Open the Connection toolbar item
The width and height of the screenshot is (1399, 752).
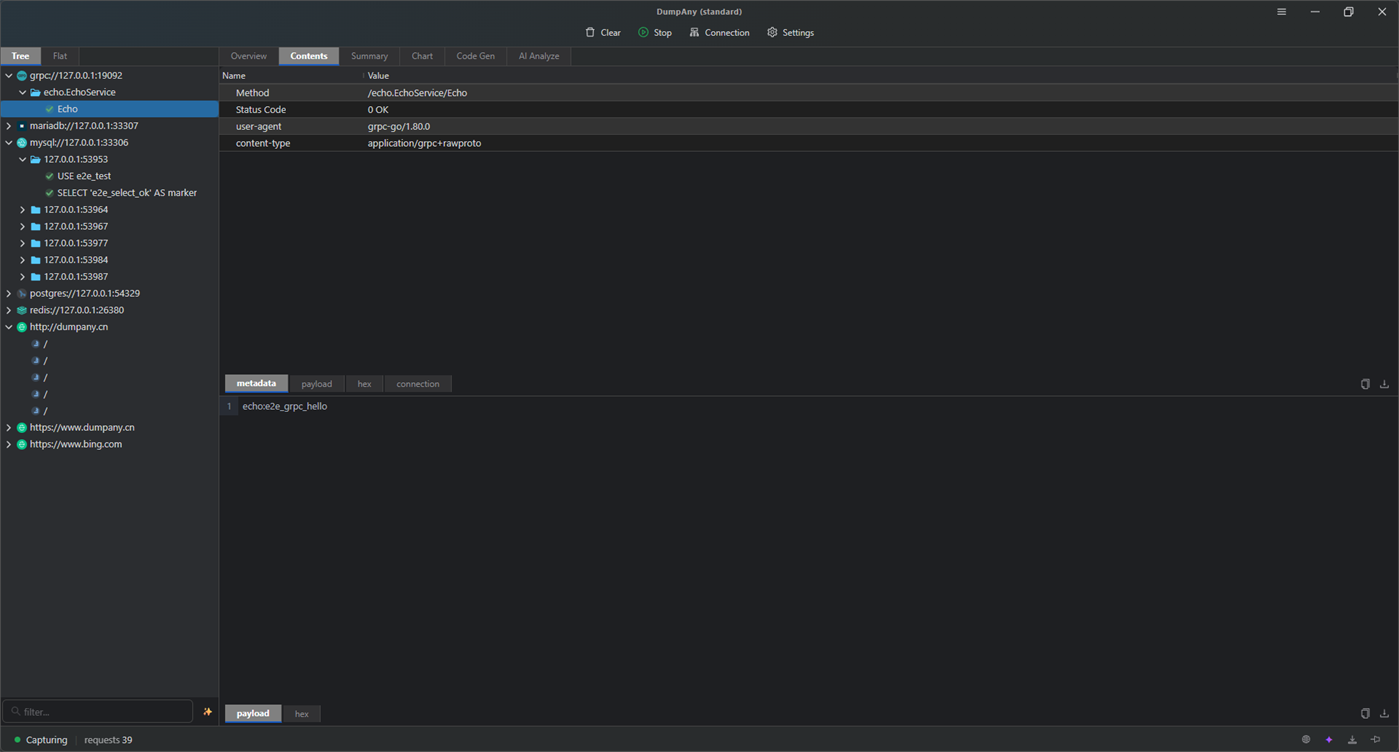pyautogui.click(x=718, y=32)
